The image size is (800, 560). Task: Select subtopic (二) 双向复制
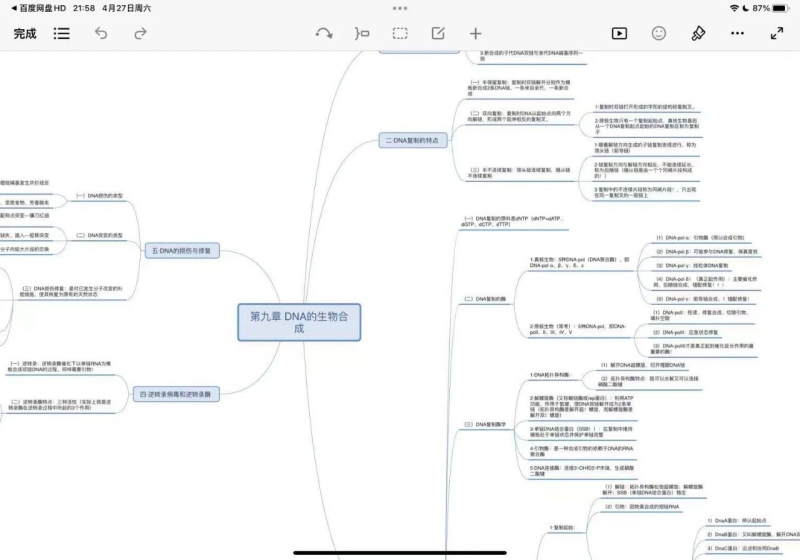point(519,116)
